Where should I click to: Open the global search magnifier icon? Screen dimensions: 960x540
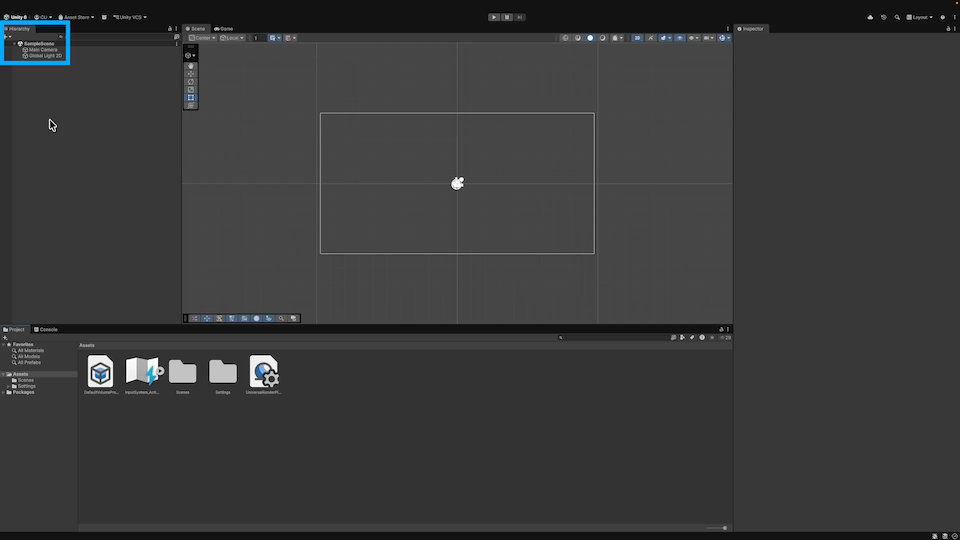897,17
